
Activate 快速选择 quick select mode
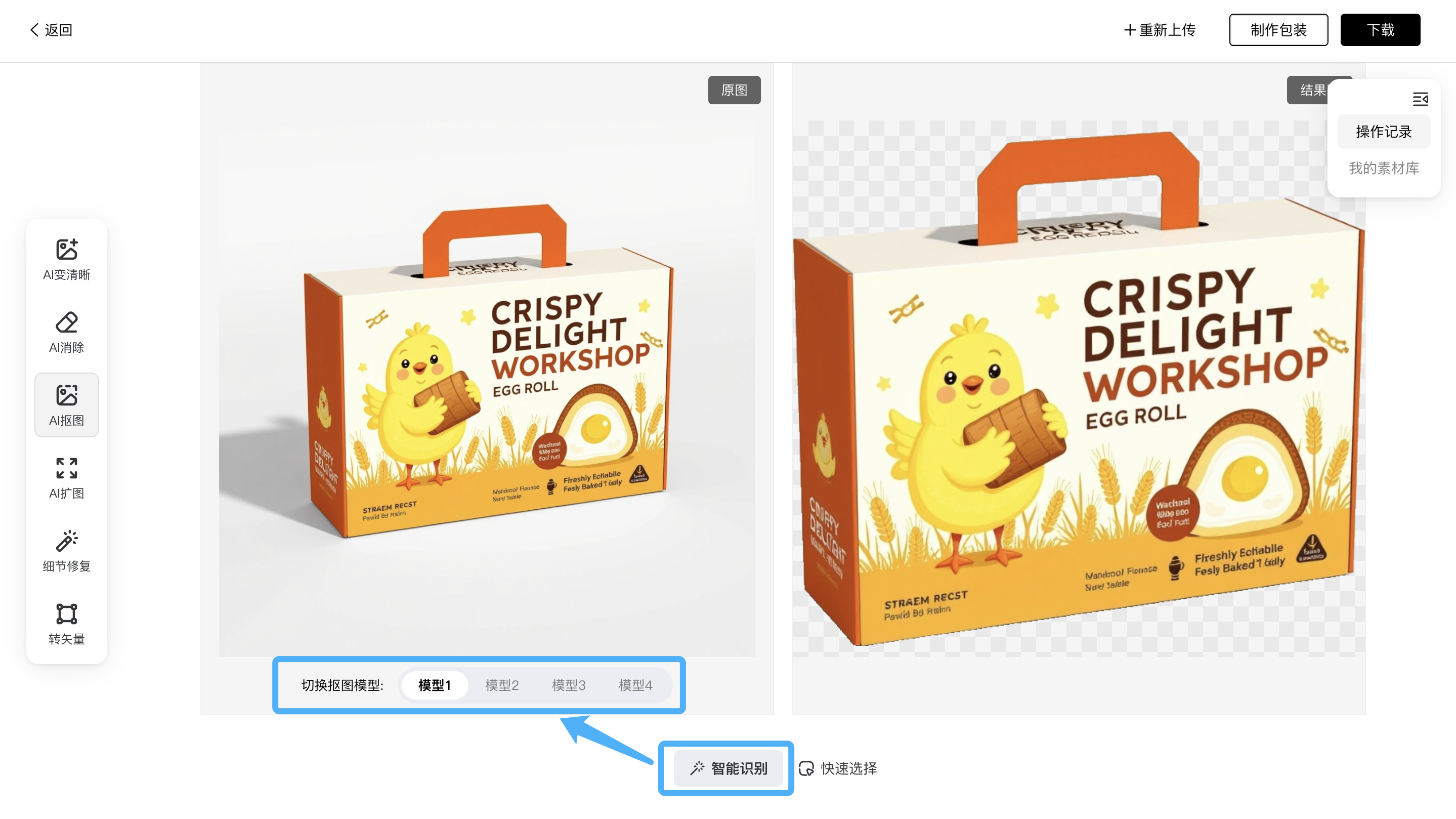point(838,768)
